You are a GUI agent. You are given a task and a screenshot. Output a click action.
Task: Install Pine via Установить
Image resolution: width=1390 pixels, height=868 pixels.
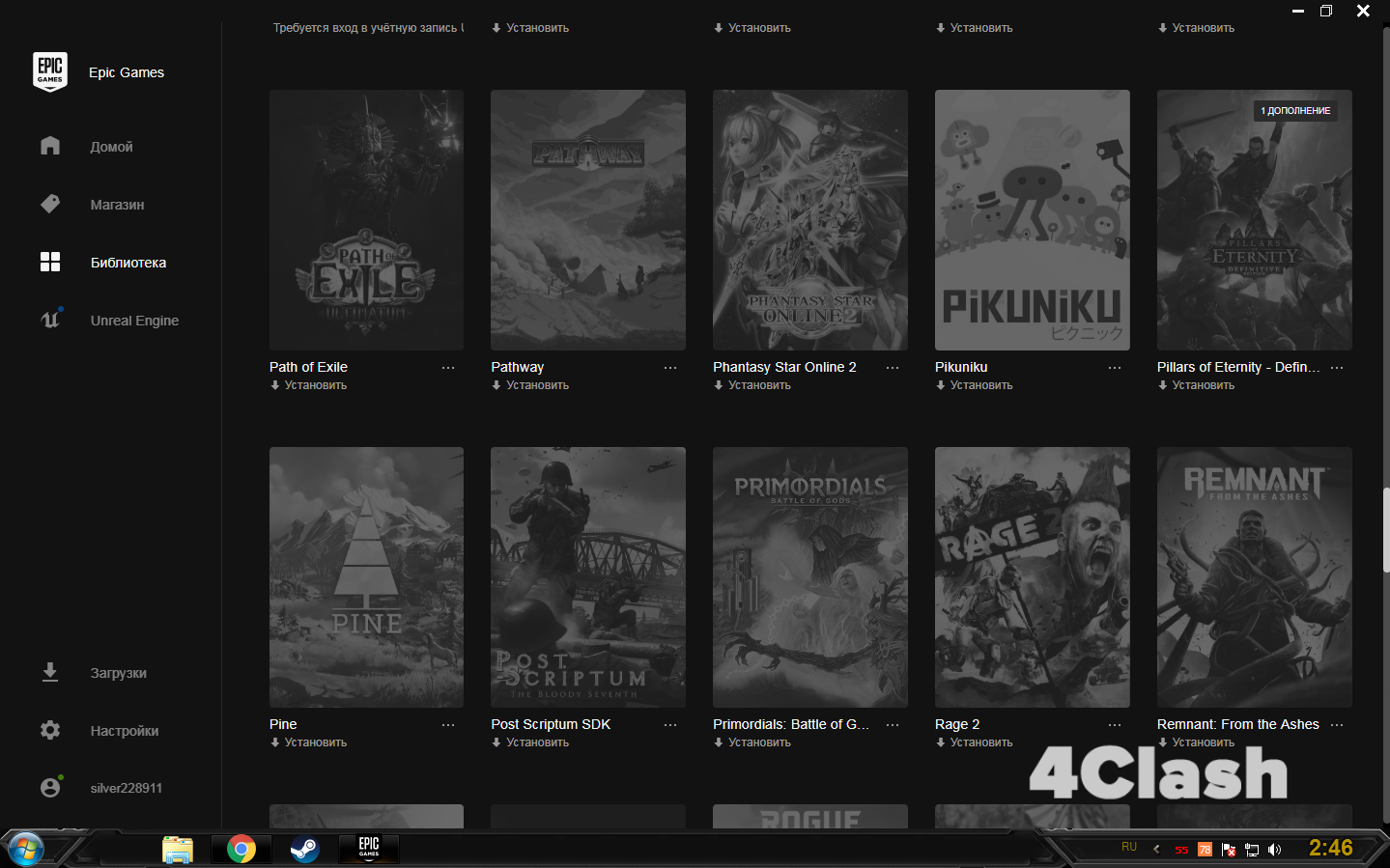[308, 742]
